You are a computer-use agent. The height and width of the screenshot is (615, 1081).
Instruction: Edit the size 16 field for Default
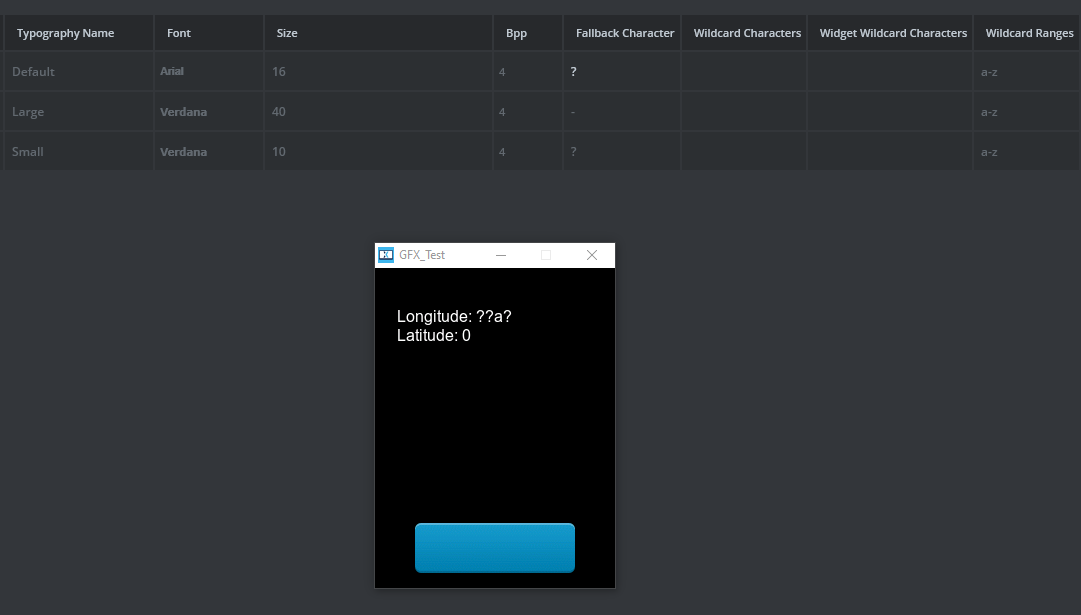coord(378,72)
